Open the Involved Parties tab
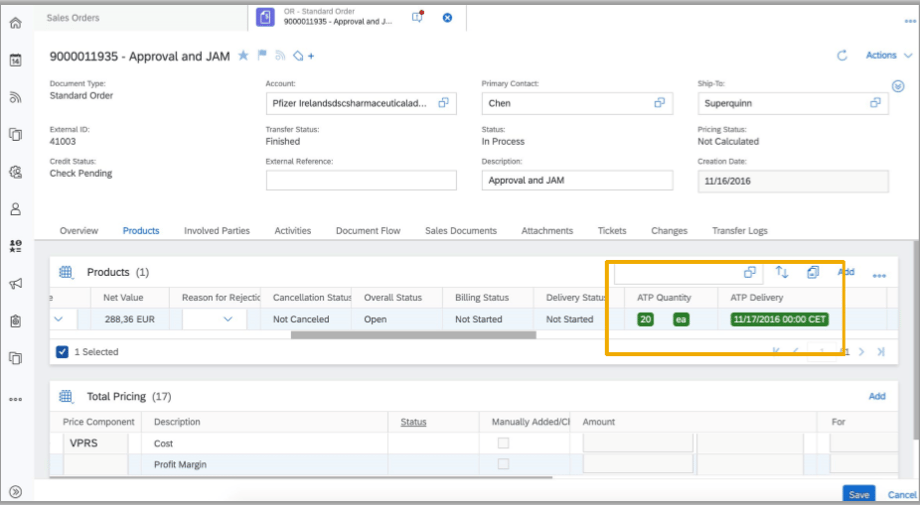This screenshot has width=920, height=505. [217, 231]
